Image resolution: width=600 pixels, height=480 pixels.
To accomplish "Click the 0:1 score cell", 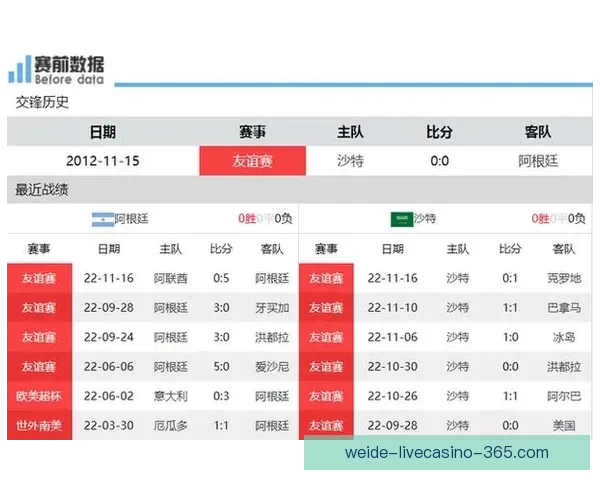I will pos(510,278).
